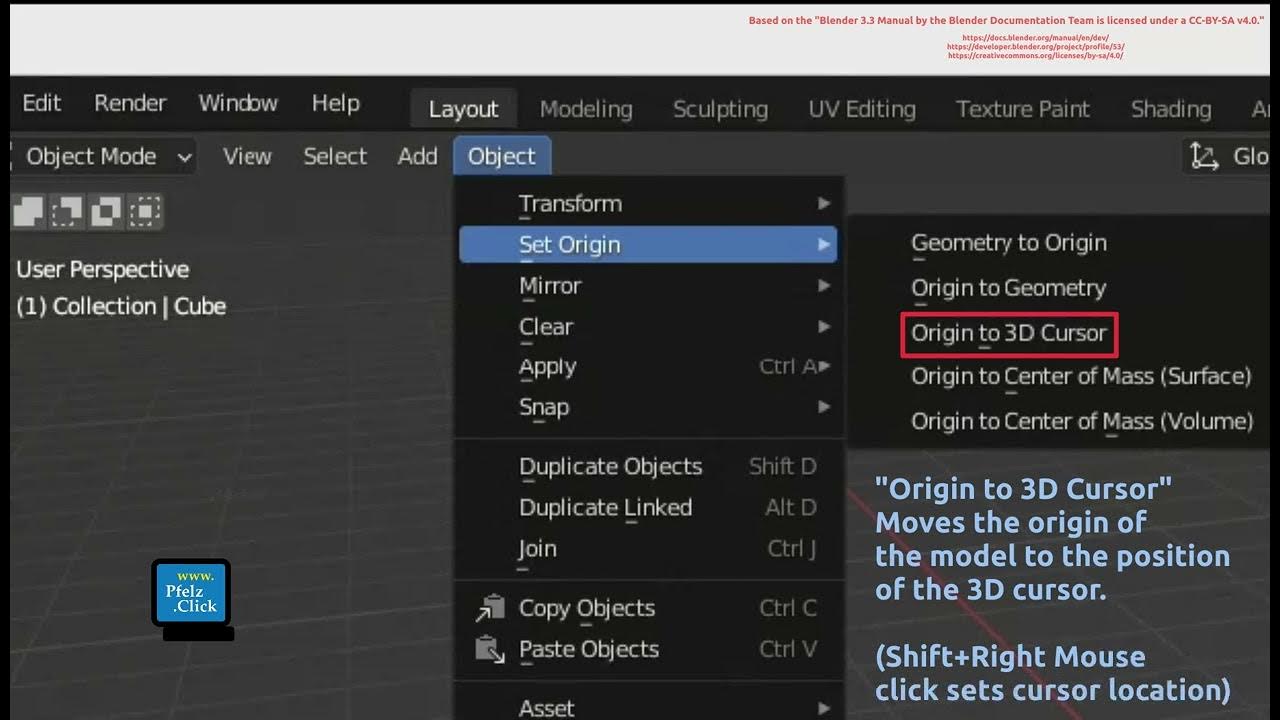Select Origin to Geometry option

[1009, 288]
